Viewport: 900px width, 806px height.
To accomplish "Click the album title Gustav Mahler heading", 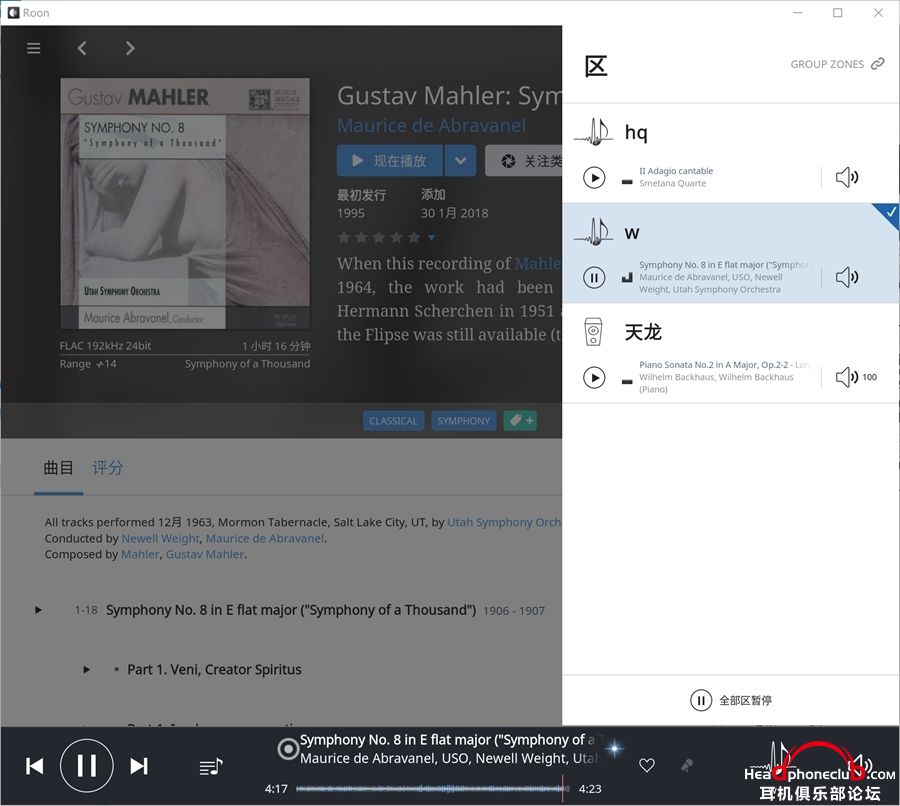I will tap(449, 96).
